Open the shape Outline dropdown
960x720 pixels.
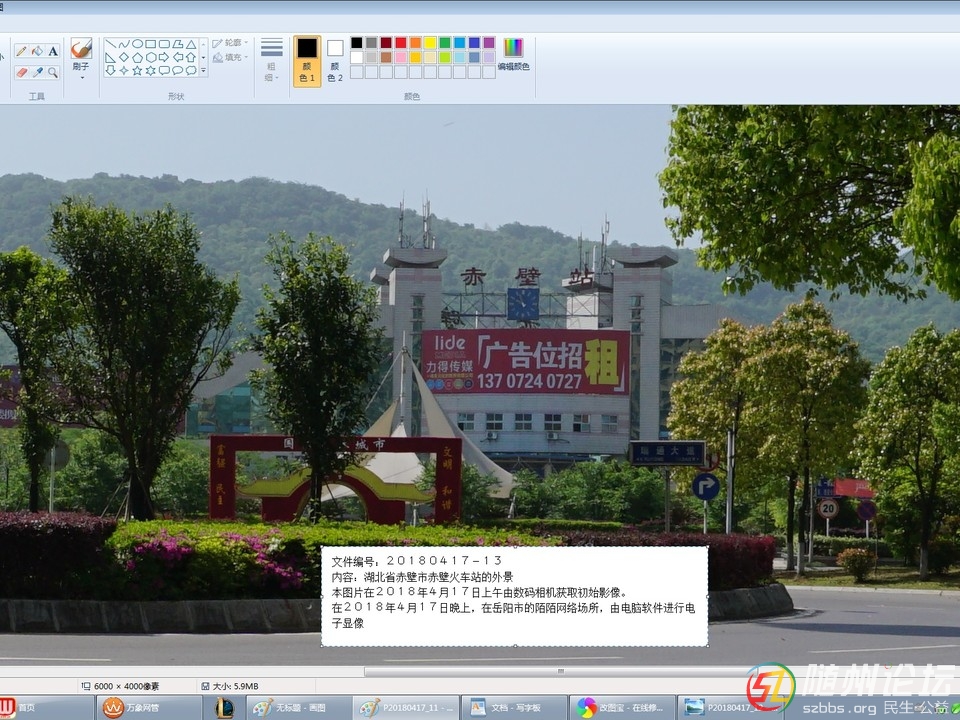231,44
